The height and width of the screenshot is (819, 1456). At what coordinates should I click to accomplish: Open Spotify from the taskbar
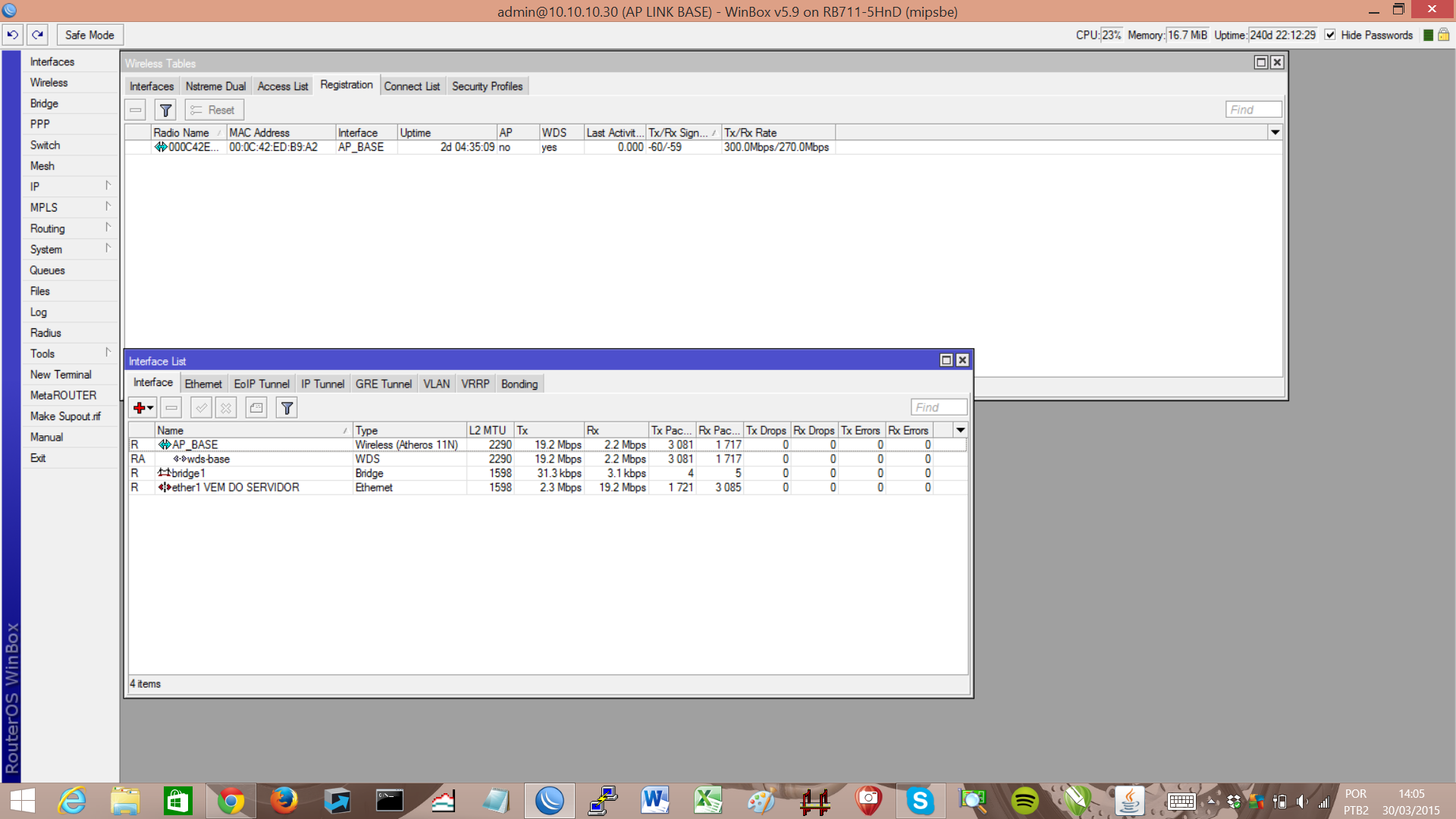click(1025, 801)
